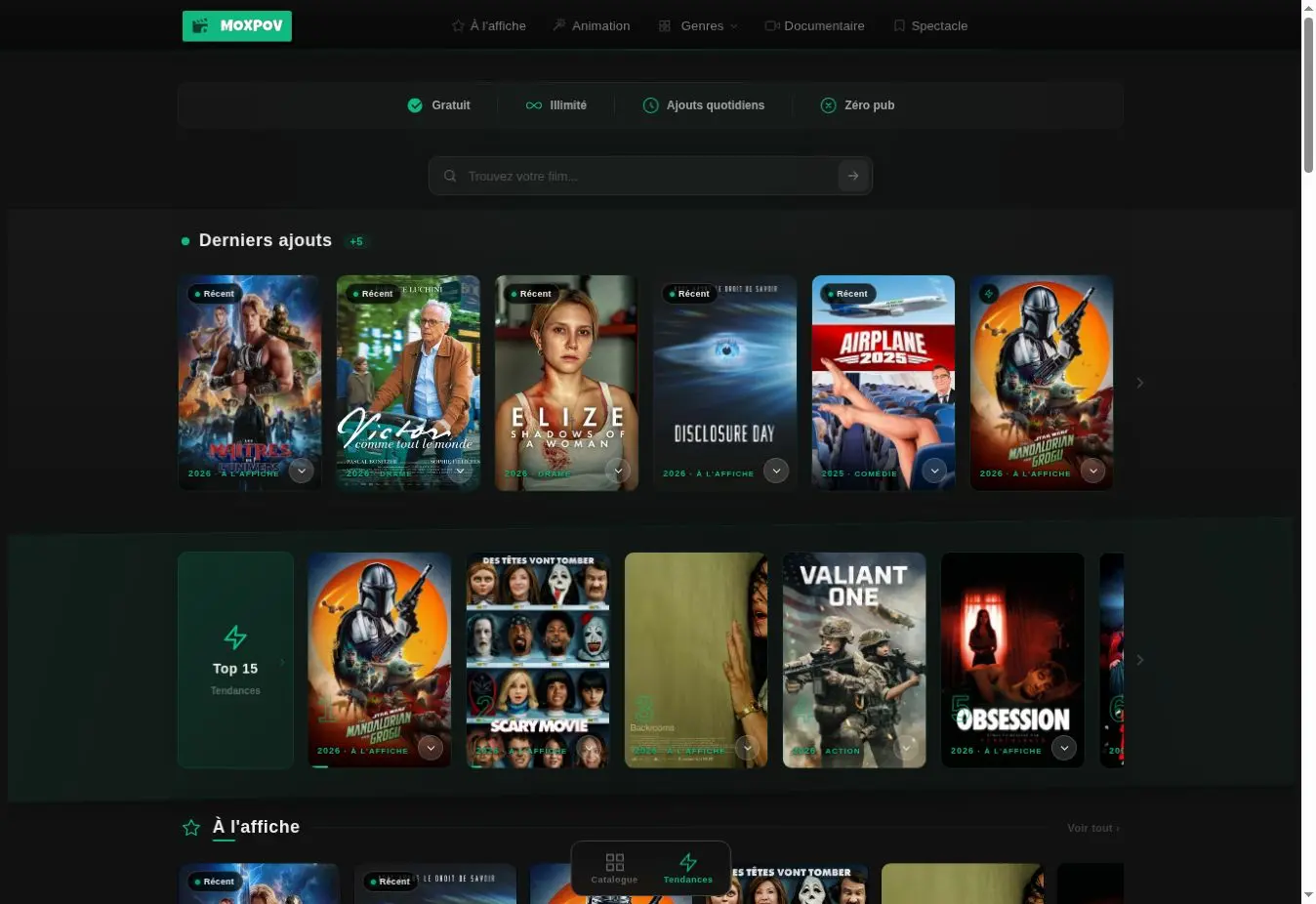This screenshot has height=904, width=1316.
Task: Click the Récent badge on Disclosure Day
Action: coord(688,293)
